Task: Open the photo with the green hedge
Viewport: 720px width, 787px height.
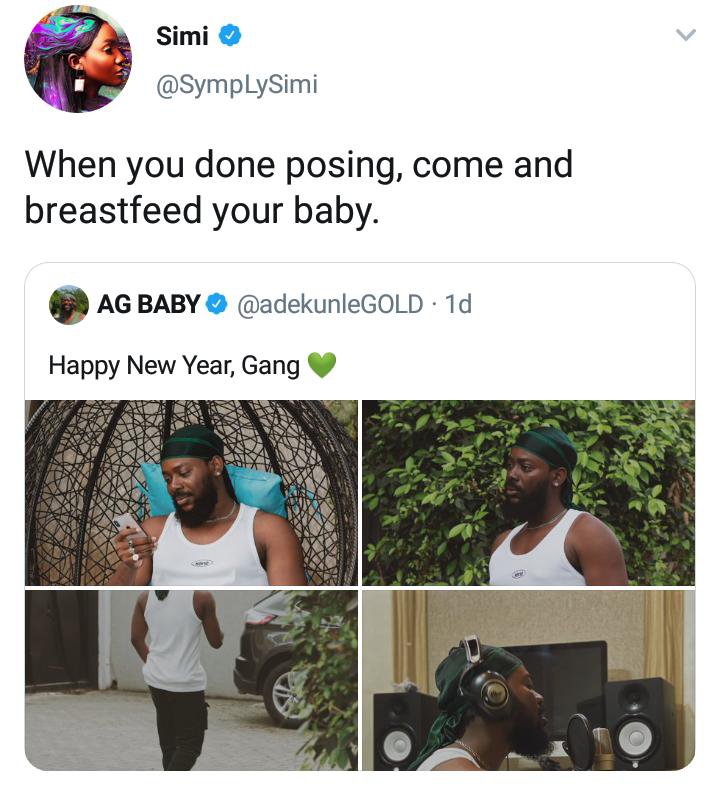Action: pyautogui.click(x=528, y=492)
